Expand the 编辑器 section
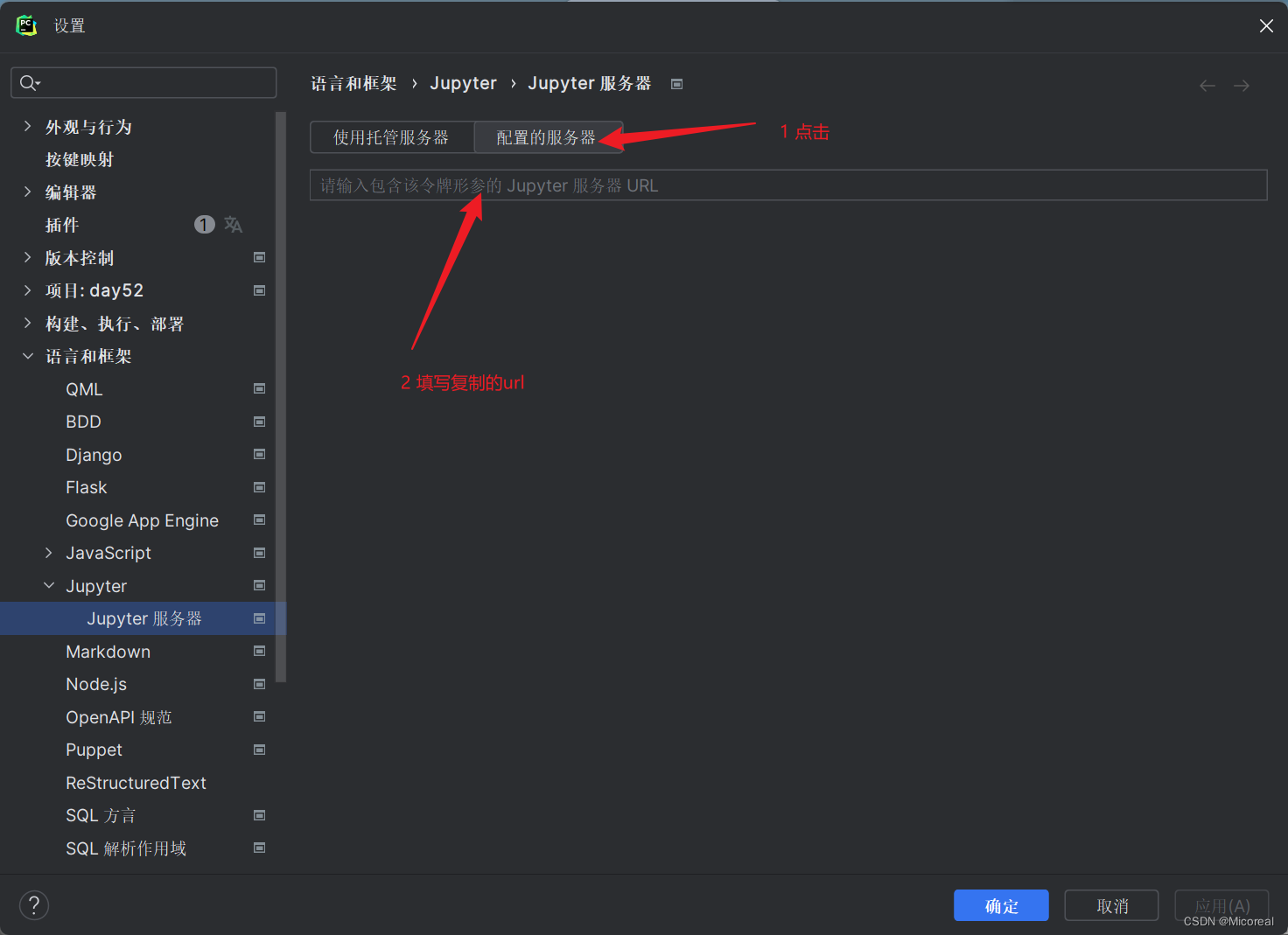This screenshot has width=1288, height=935. [x=27, y=192]
